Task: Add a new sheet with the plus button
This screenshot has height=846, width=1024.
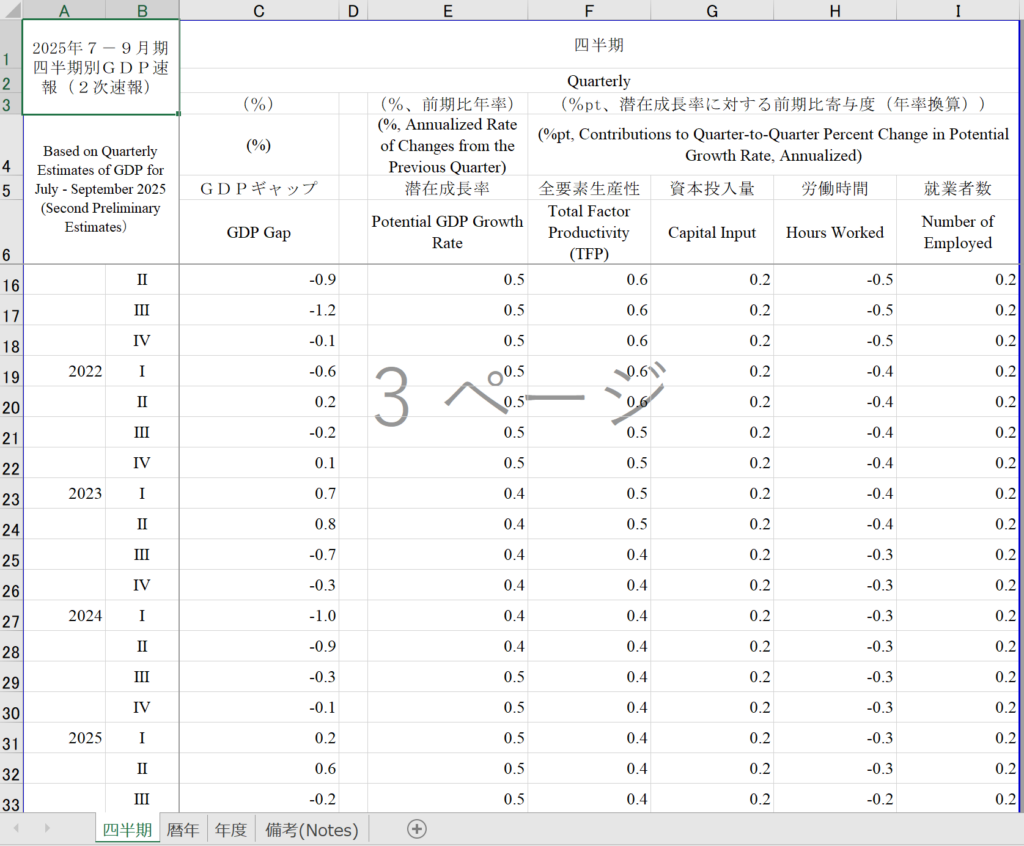Action: [x=417, y=829]
